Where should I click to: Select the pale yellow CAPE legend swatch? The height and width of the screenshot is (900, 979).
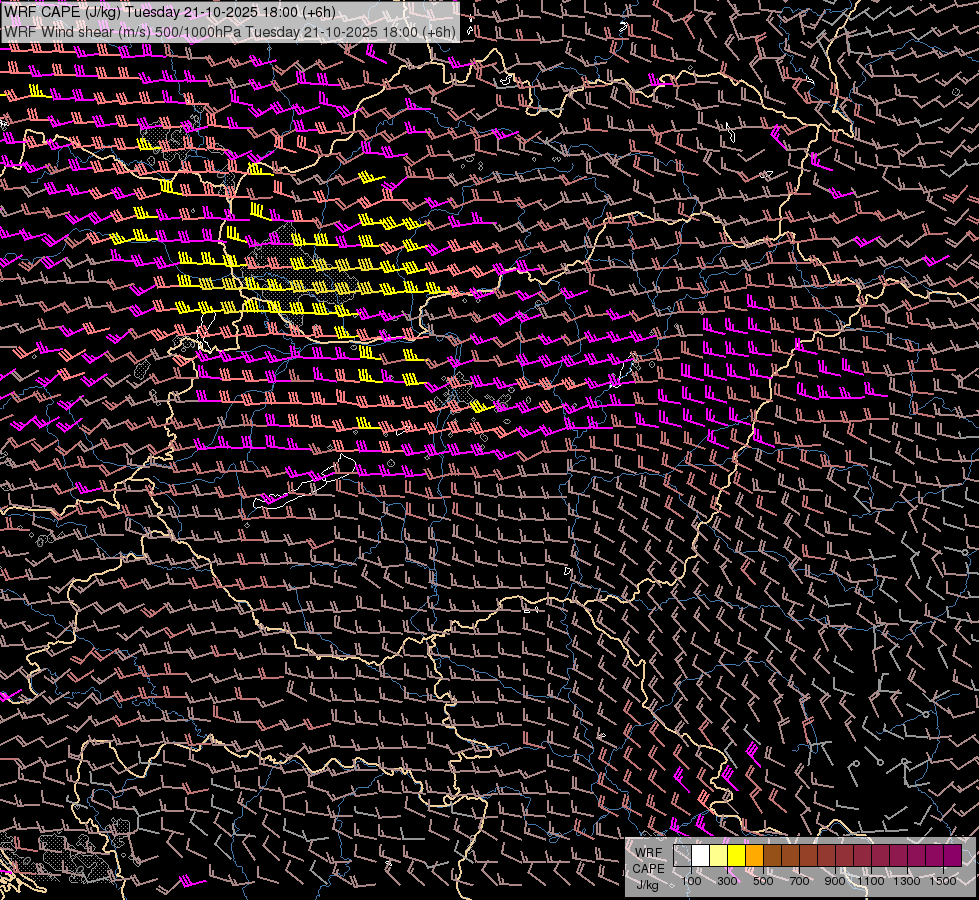tap(718, 856)
